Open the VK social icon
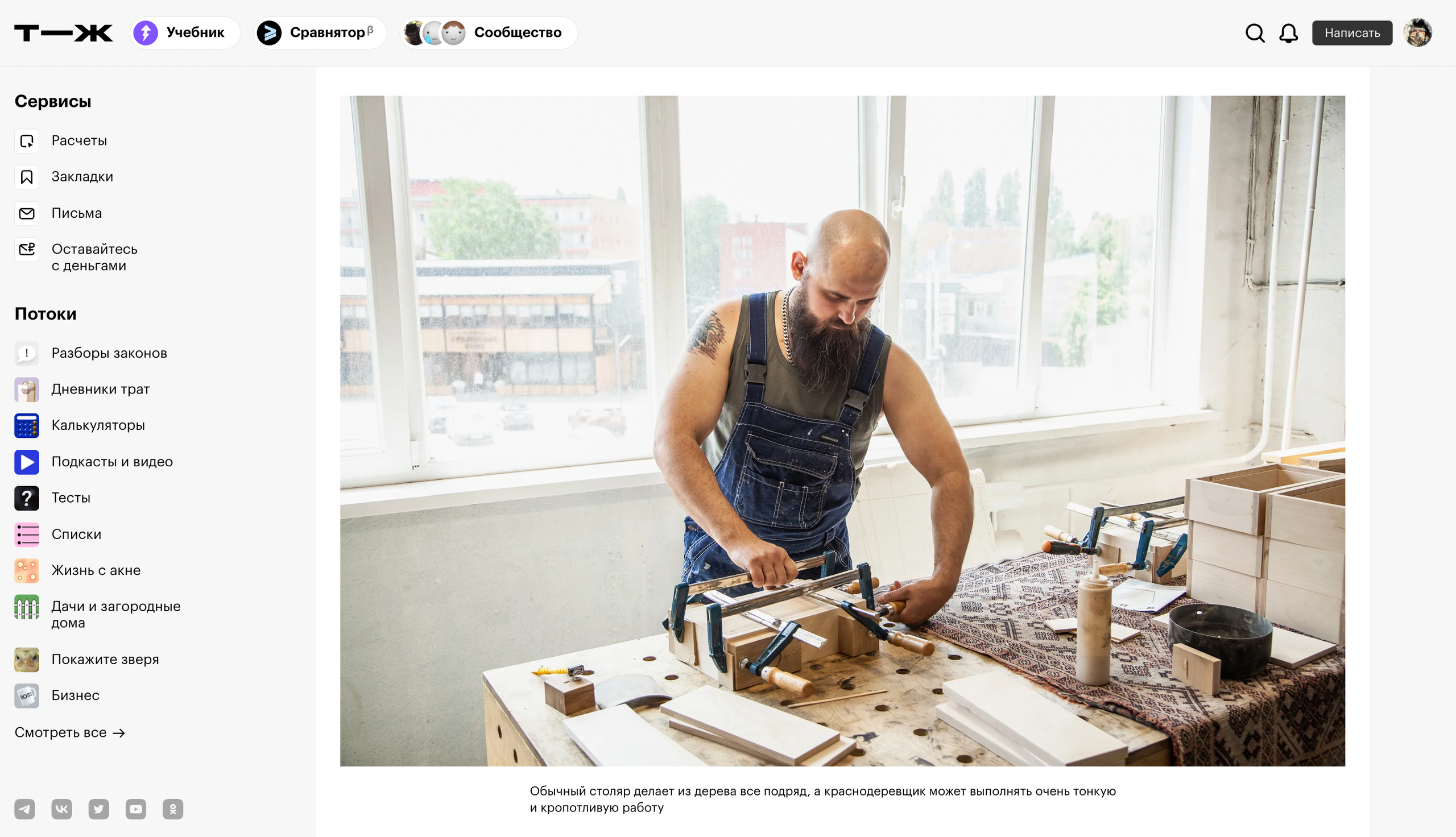This screenshot has height=837, width=1456. 61,809
